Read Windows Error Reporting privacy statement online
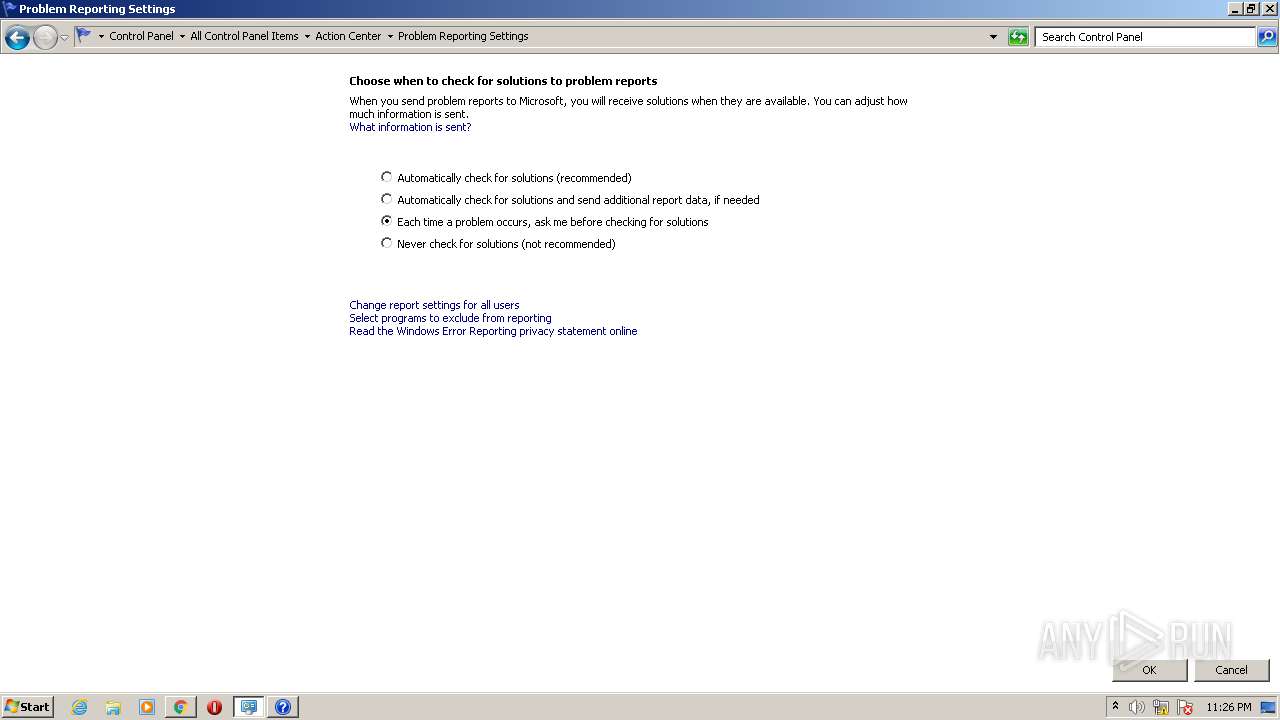This screenshot has width=1280, height=720. [493, 331]
